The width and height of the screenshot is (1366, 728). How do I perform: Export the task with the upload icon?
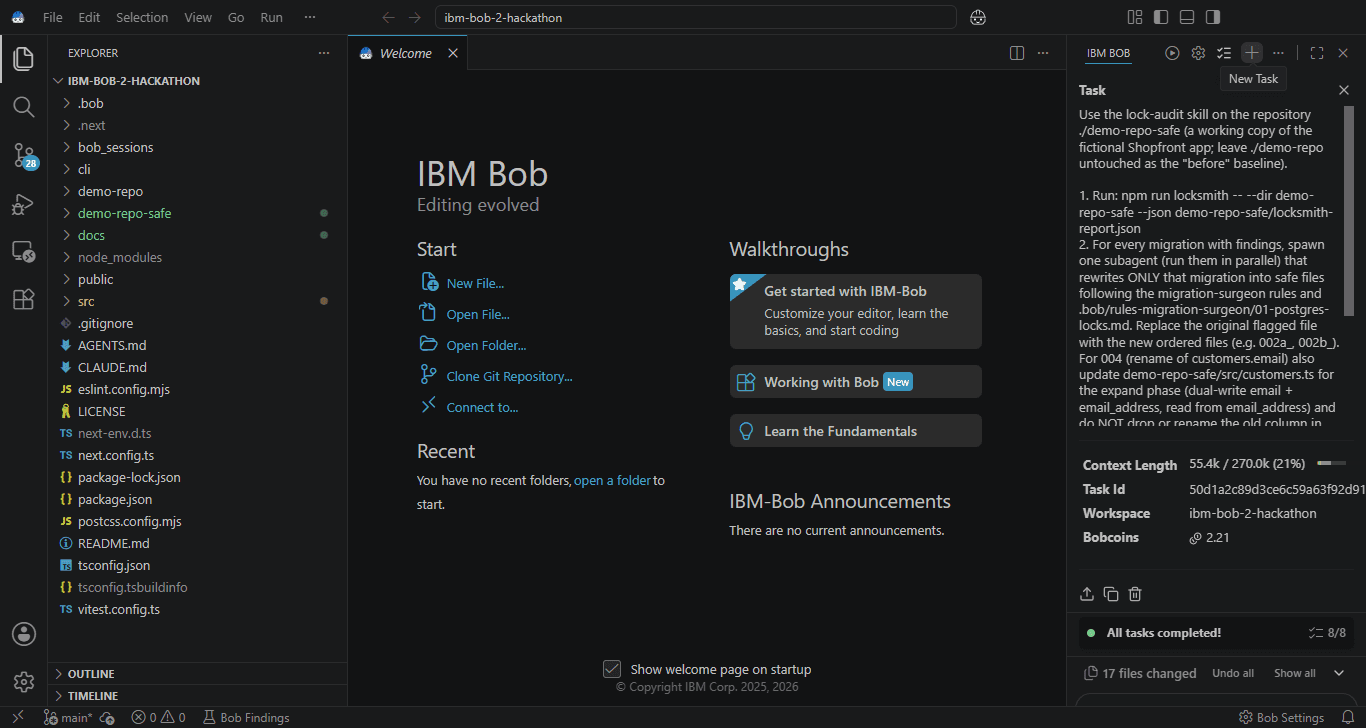(x=1087, y=594)
